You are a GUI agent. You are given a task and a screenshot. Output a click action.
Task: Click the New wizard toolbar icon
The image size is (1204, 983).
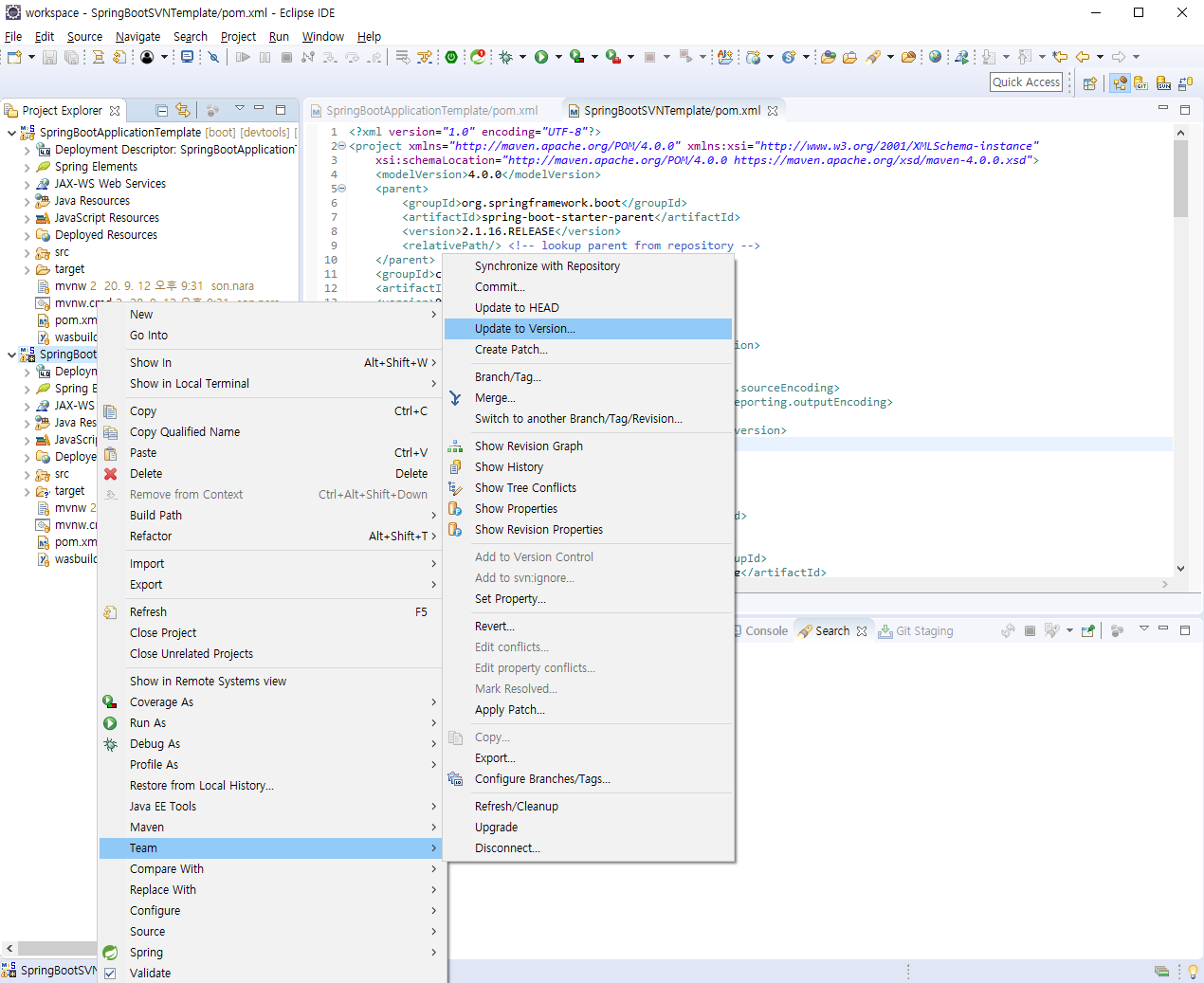pyautogui.click(x=14, y=57)
